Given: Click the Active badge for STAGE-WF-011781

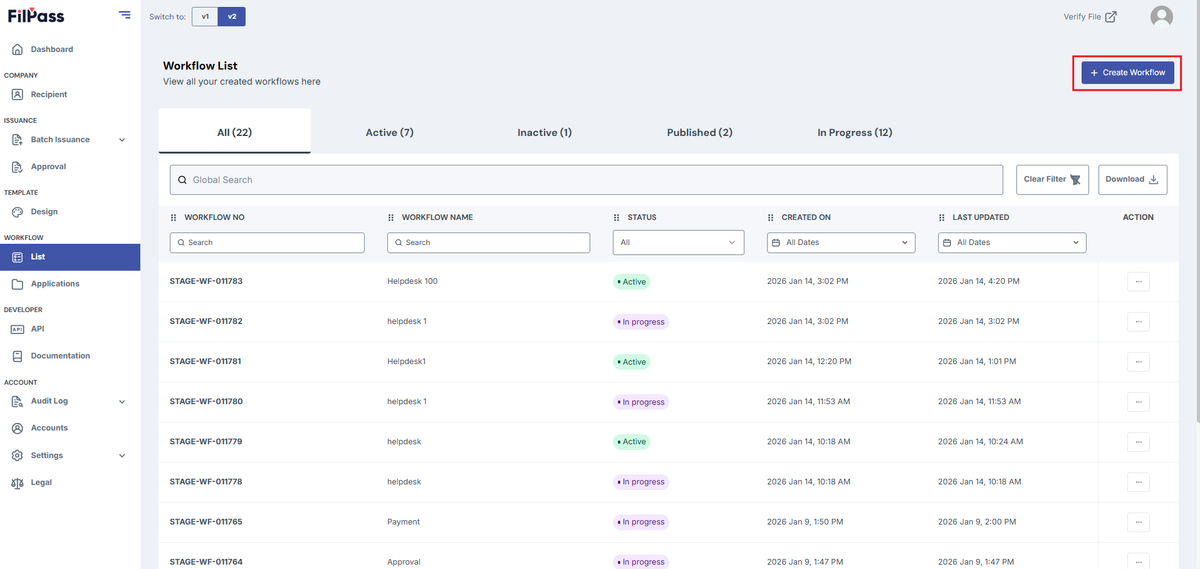Looking at the screenshot, I should click(x=632, y=362).
